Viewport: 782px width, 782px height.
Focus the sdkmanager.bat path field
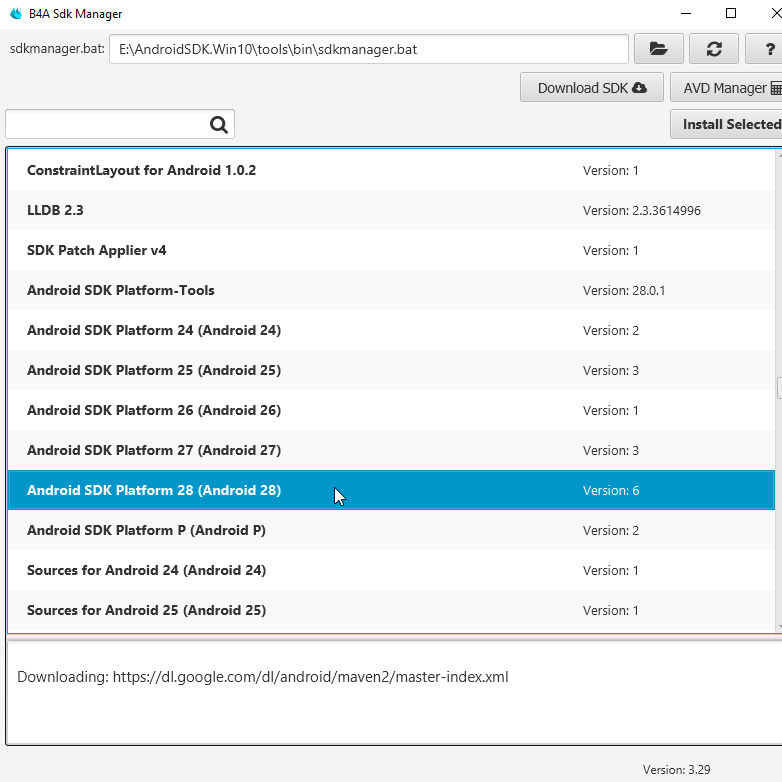tap(368, 49)
